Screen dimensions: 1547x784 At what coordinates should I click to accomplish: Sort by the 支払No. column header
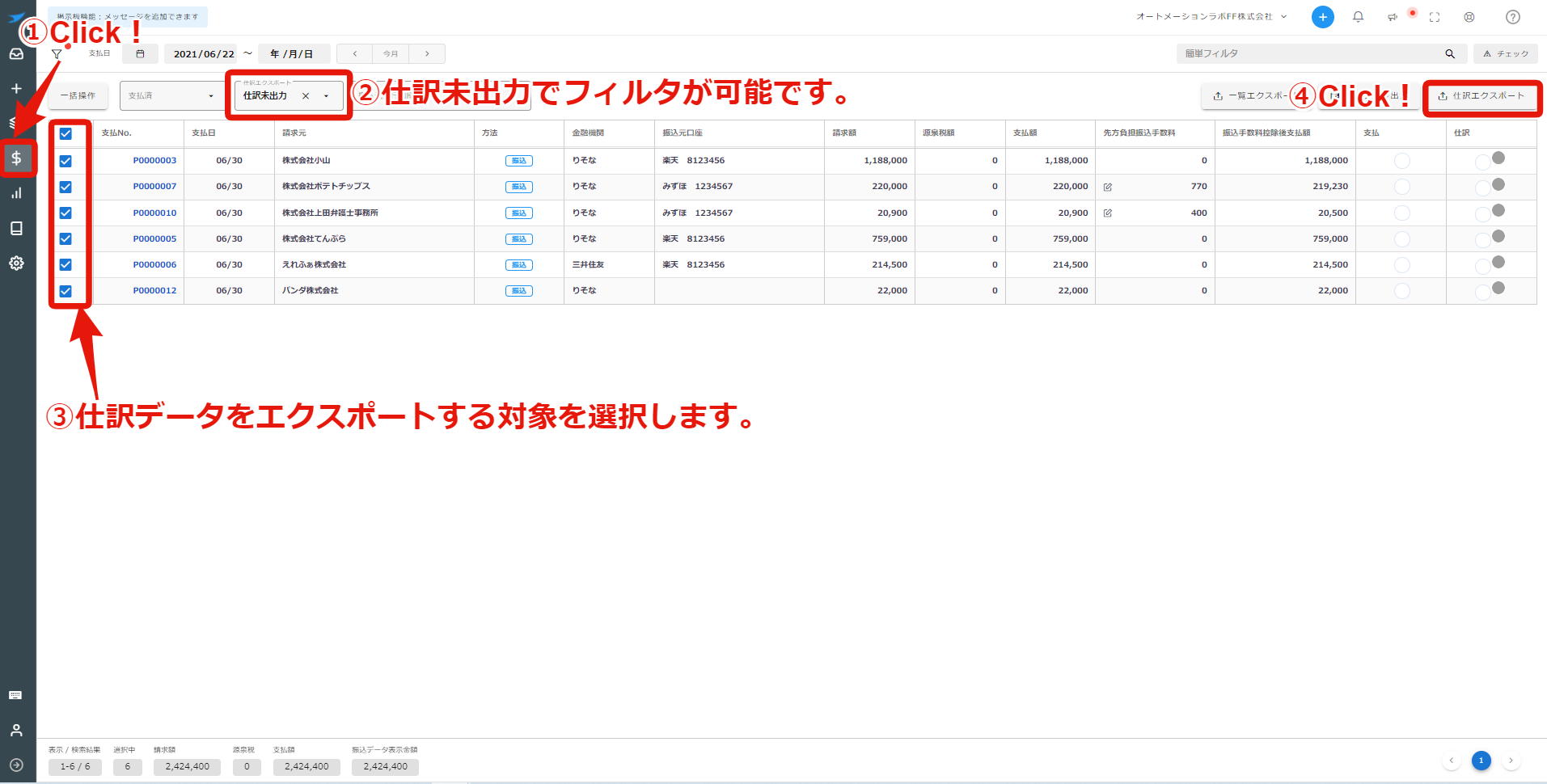116,133
